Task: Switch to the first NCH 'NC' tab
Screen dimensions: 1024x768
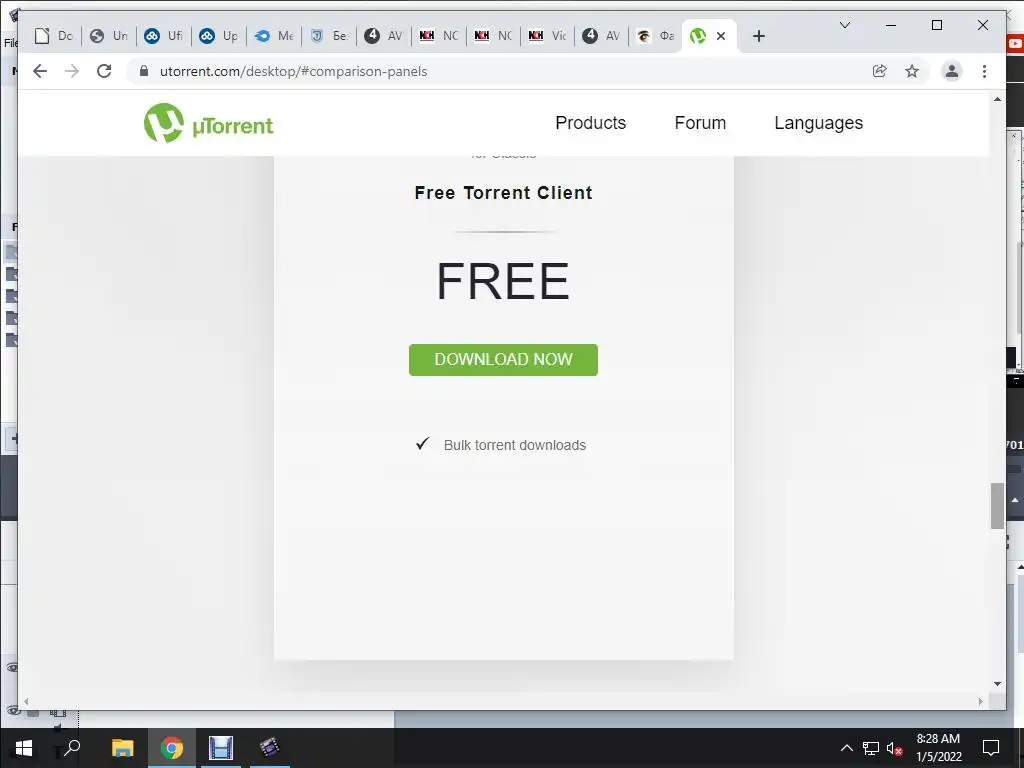Action: click(438, 36)
